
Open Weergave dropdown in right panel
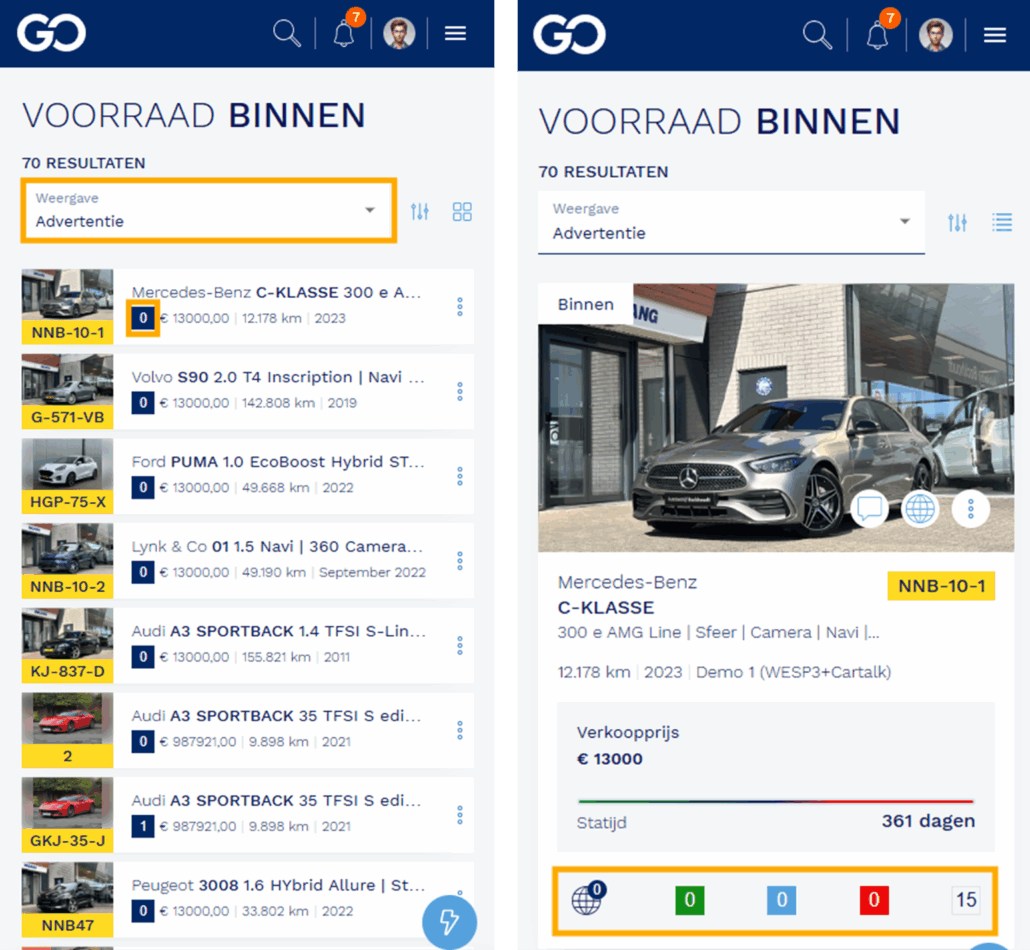tap(731, 222)
